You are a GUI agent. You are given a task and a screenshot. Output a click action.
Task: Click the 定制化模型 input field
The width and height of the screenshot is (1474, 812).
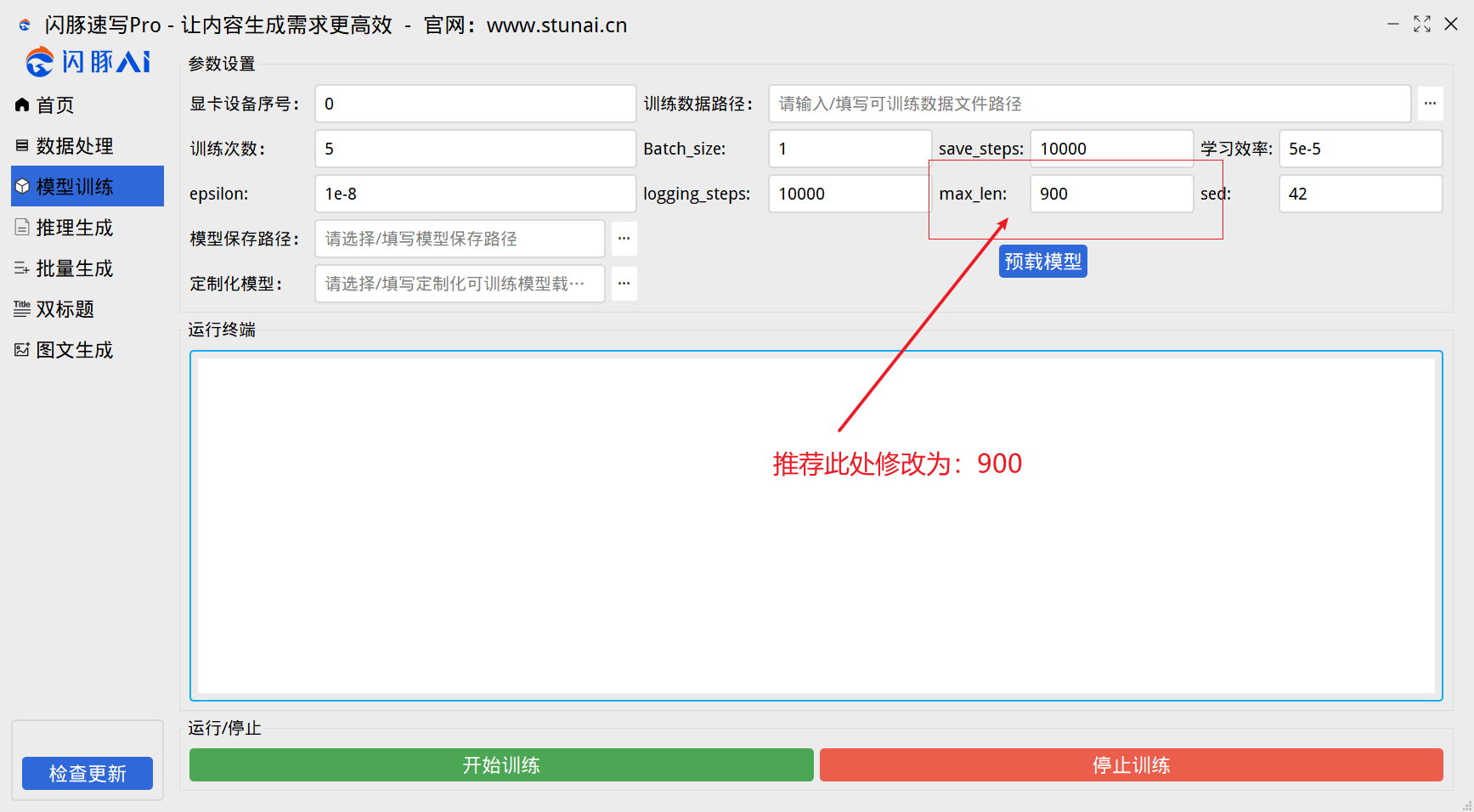click(x=460, y=284)
